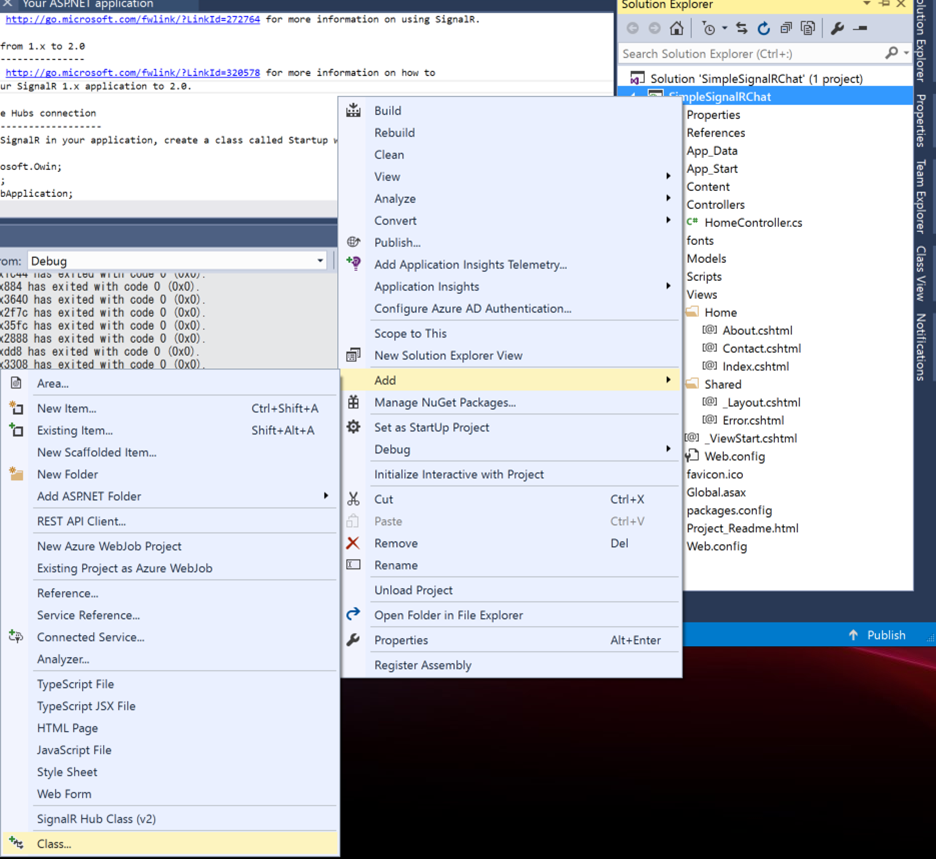936x859 pixels.
Task: Select _Layout.cshtml in the Shared folder
Action: coord(763,402)
